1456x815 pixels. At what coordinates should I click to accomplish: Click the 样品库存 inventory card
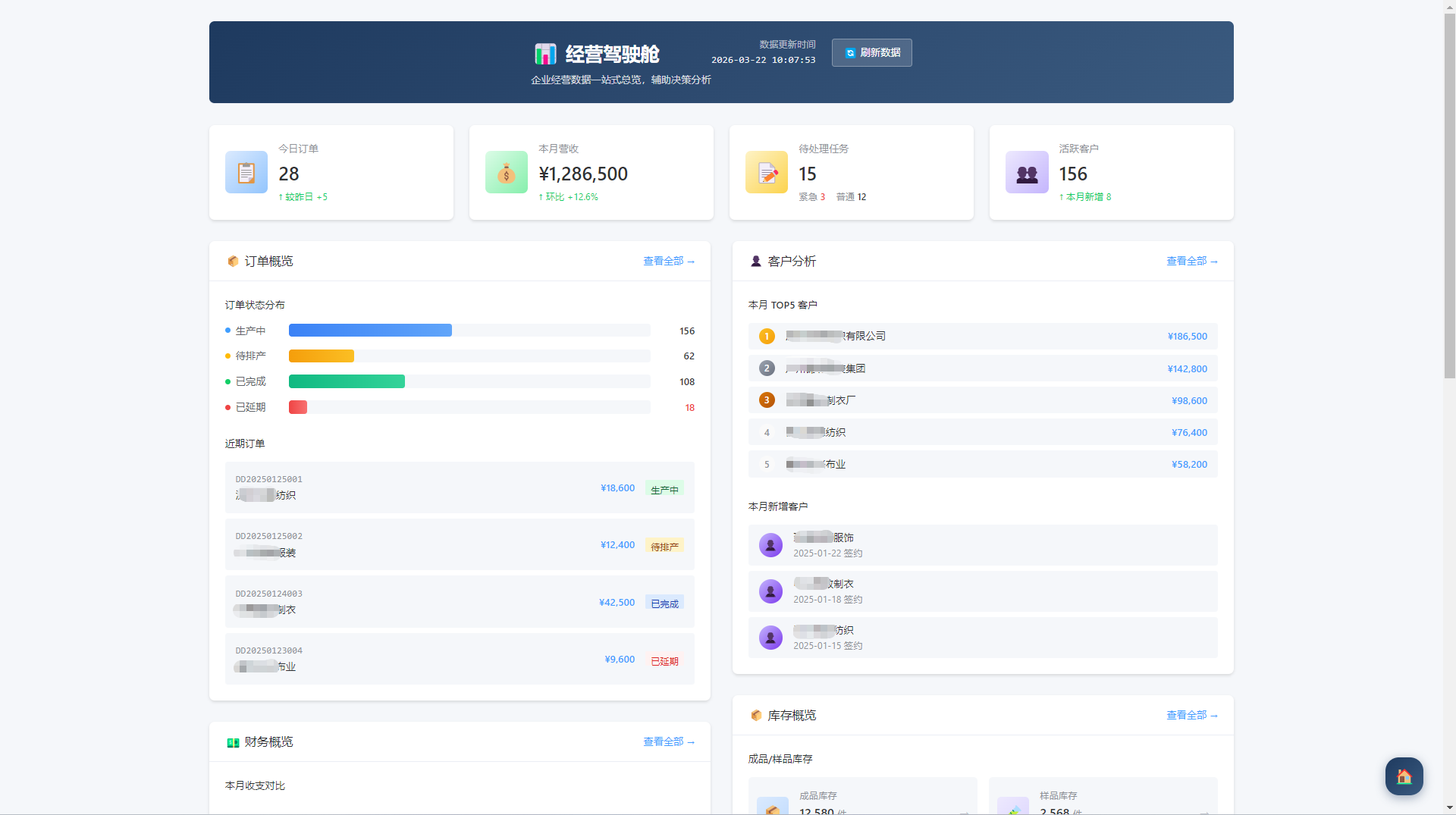(1103, 796)
